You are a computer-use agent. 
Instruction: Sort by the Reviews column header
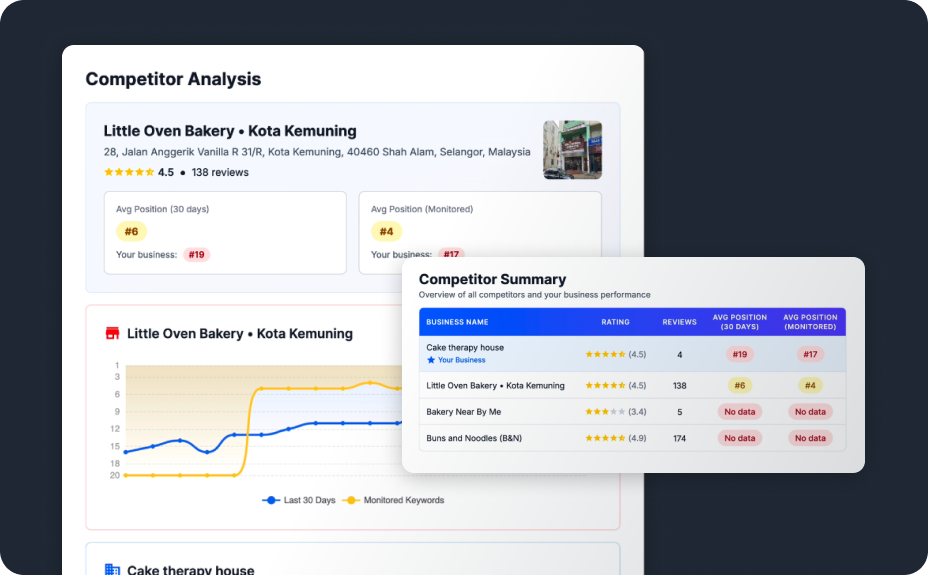point(679,322)
